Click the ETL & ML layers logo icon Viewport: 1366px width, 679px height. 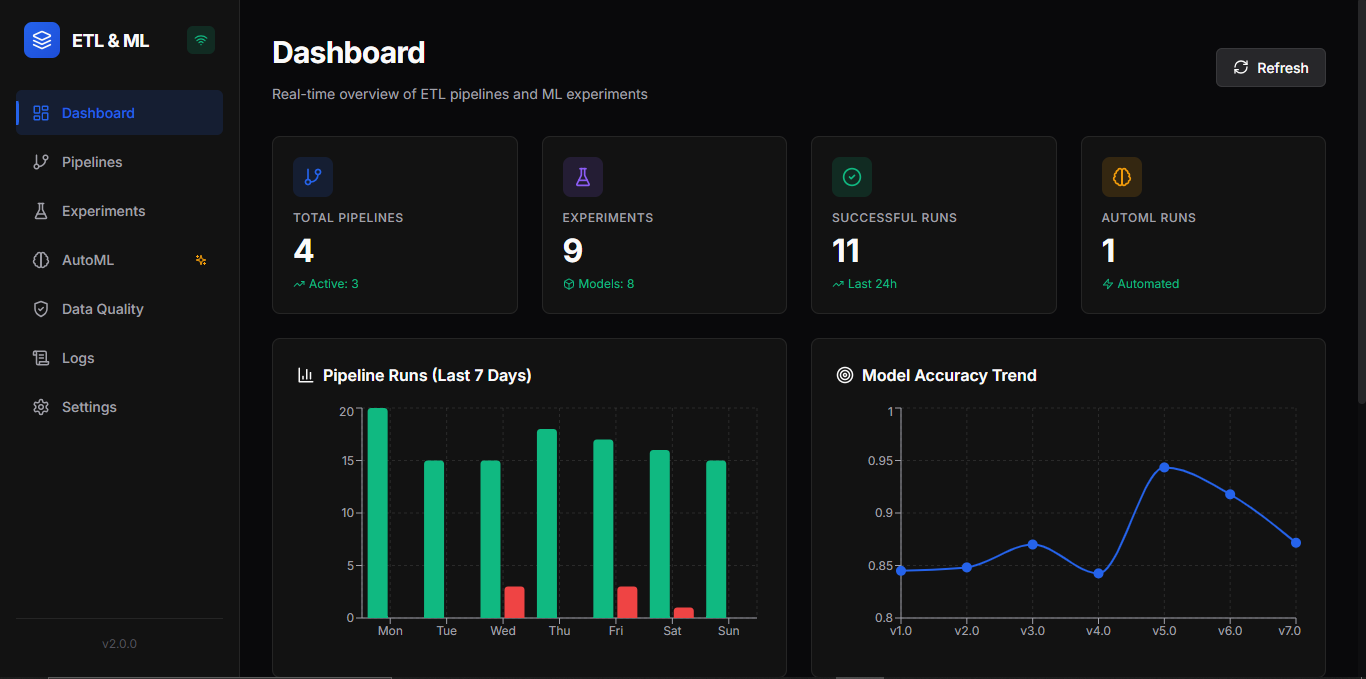pos(42,40)
